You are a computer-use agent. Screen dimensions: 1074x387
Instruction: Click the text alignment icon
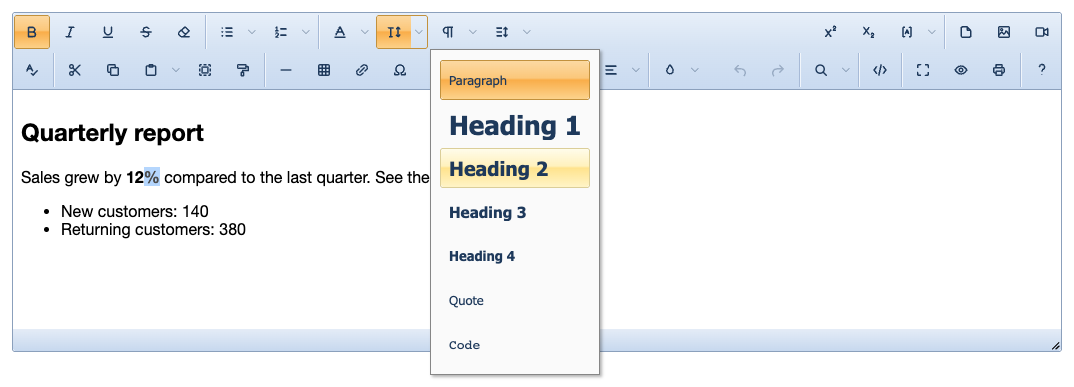click(x=610, y=70)
